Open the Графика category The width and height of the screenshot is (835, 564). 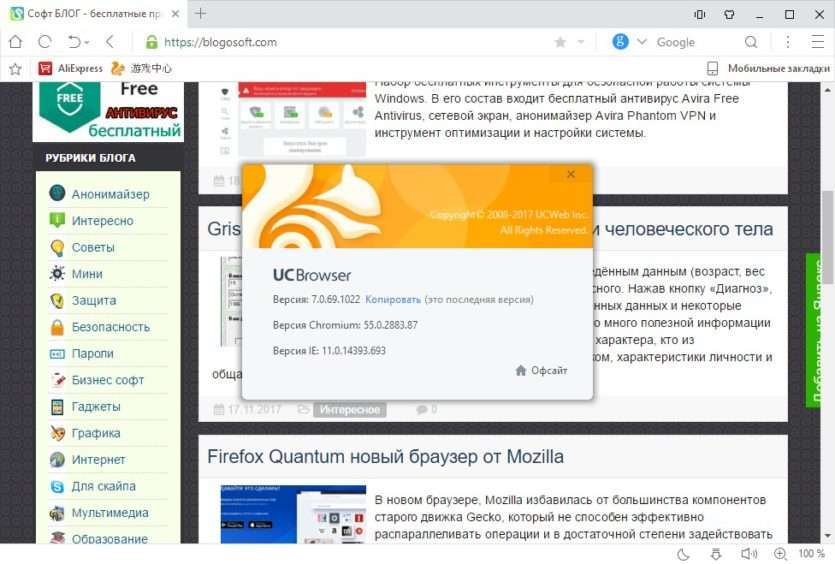(96, 433)
